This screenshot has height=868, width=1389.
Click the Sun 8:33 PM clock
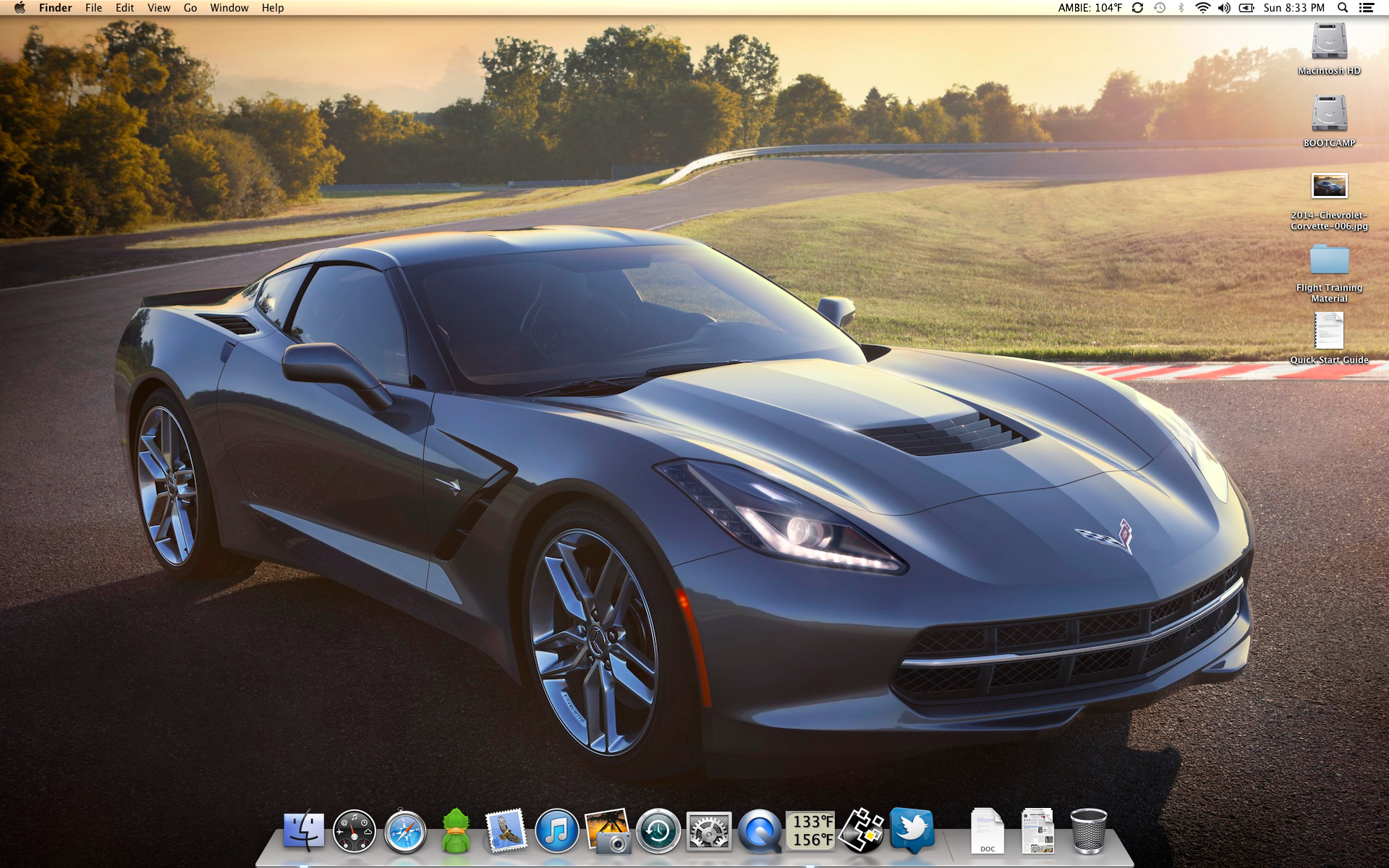point(1294,8)
